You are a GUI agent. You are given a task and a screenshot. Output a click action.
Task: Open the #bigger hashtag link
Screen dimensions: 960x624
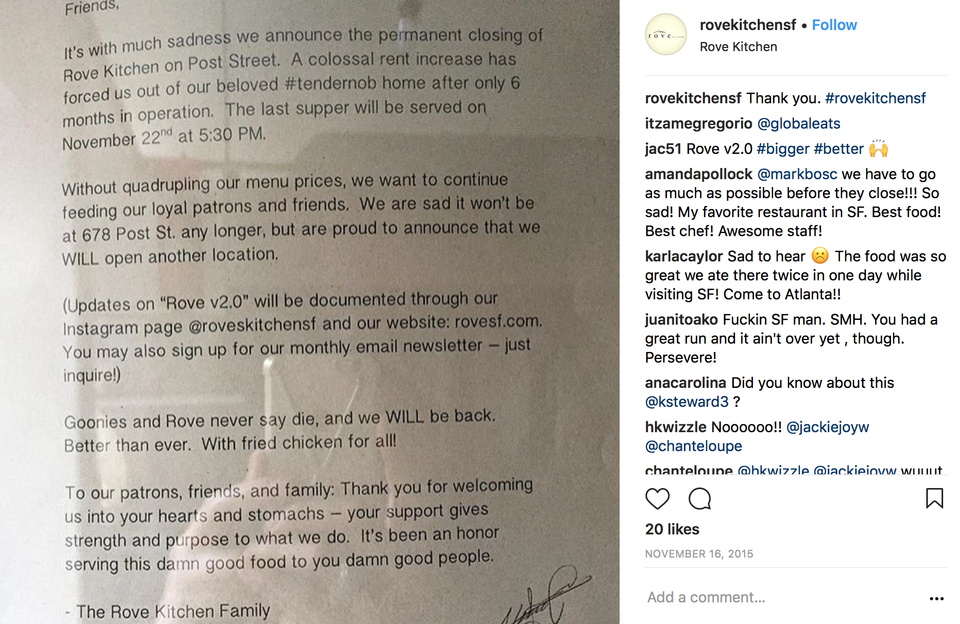pyautogui.click(x=782, y=149)
